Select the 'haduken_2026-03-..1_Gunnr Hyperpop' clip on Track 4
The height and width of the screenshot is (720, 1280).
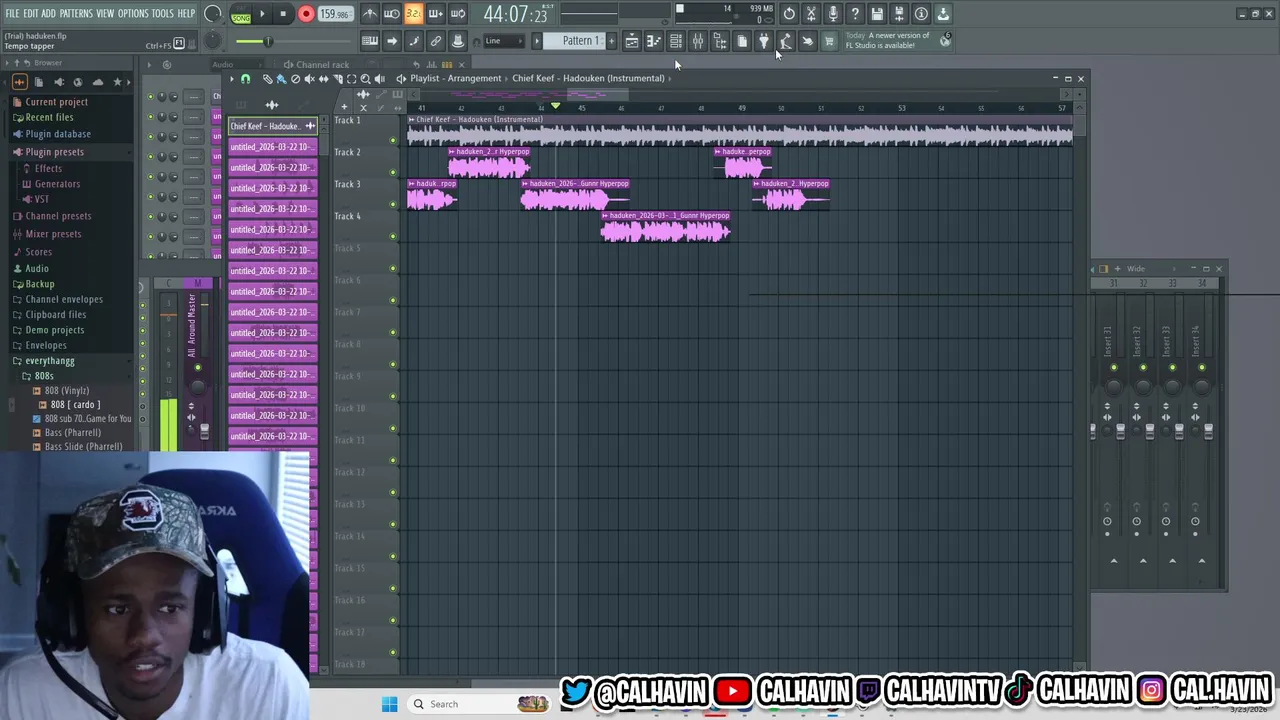(x=666, y=227)
